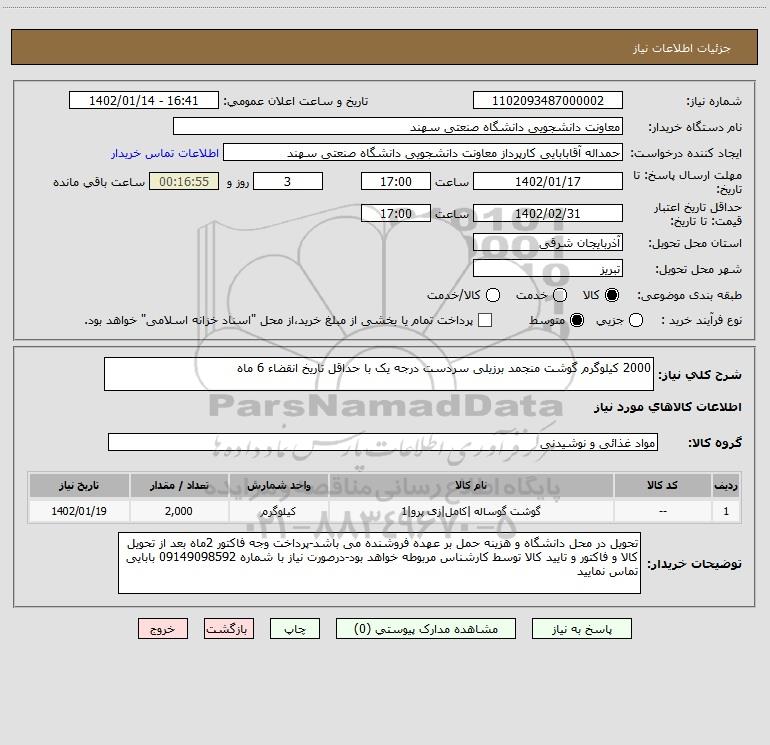The image size is (770, 745).
Task: Click the بازگشت back button
Action: pyautogui.click(x=229, y=629)
